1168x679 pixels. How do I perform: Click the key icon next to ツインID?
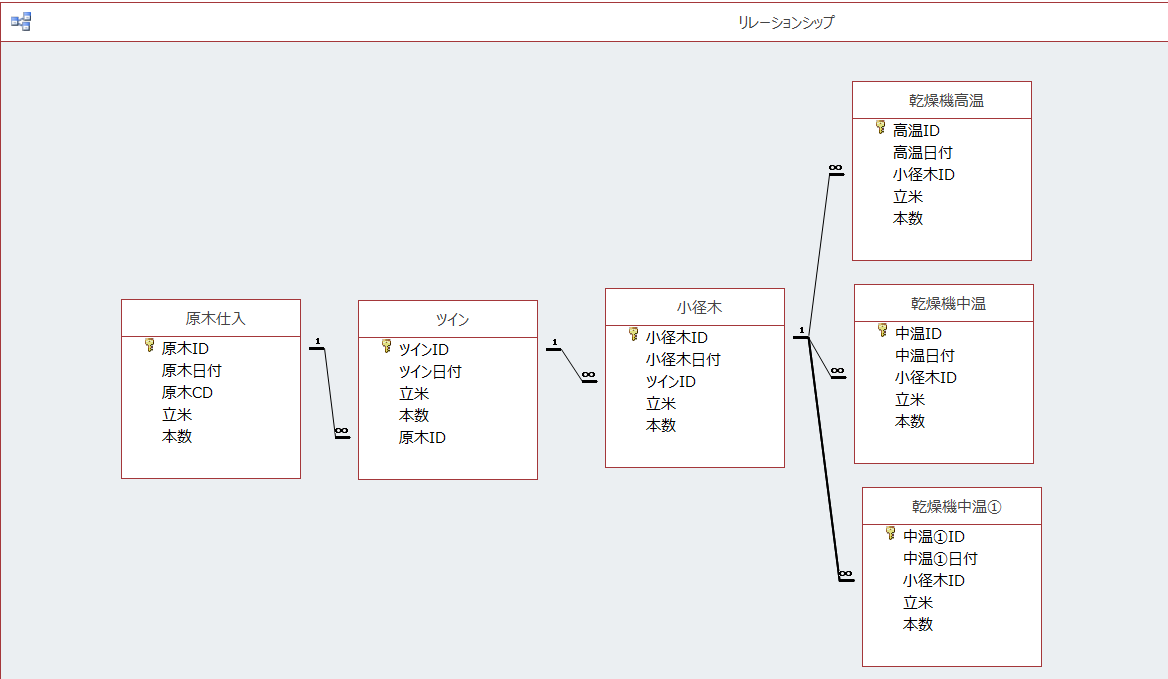click(x=387, y=347)
